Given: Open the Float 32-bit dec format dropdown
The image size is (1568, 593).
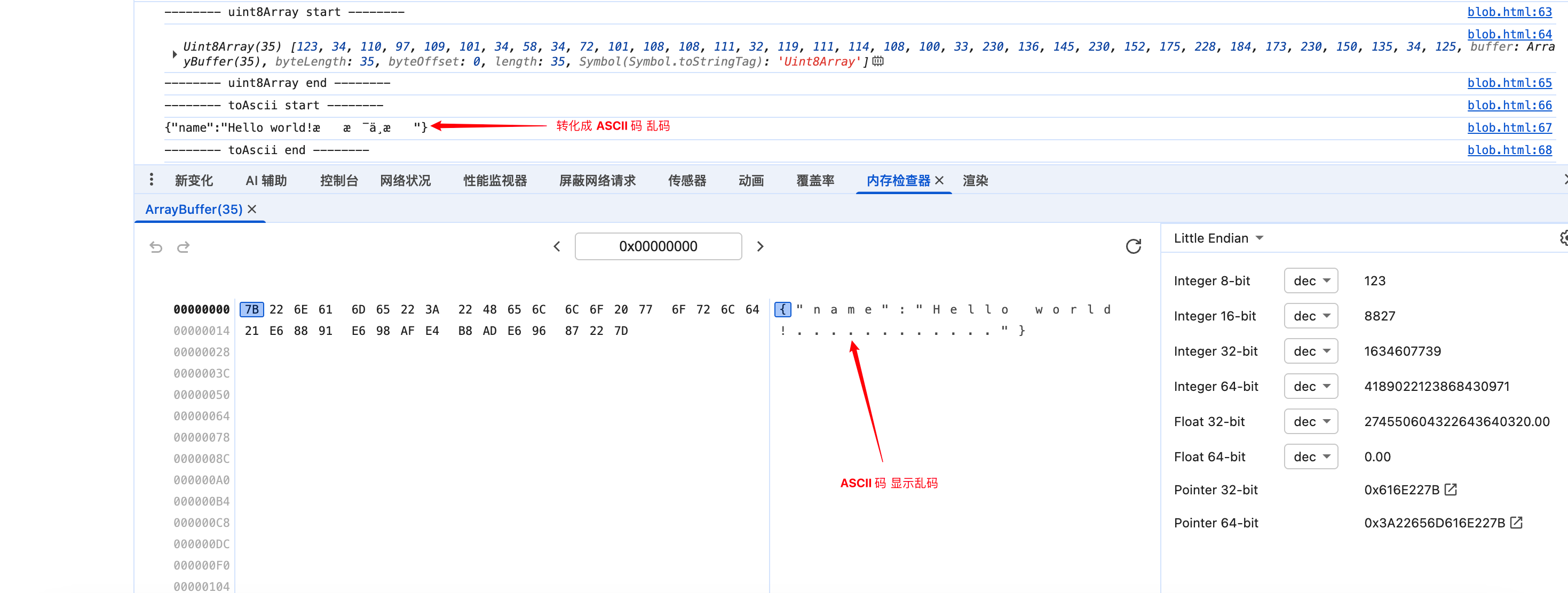Looking at the screenshot, I should [x=1311, y=421].
